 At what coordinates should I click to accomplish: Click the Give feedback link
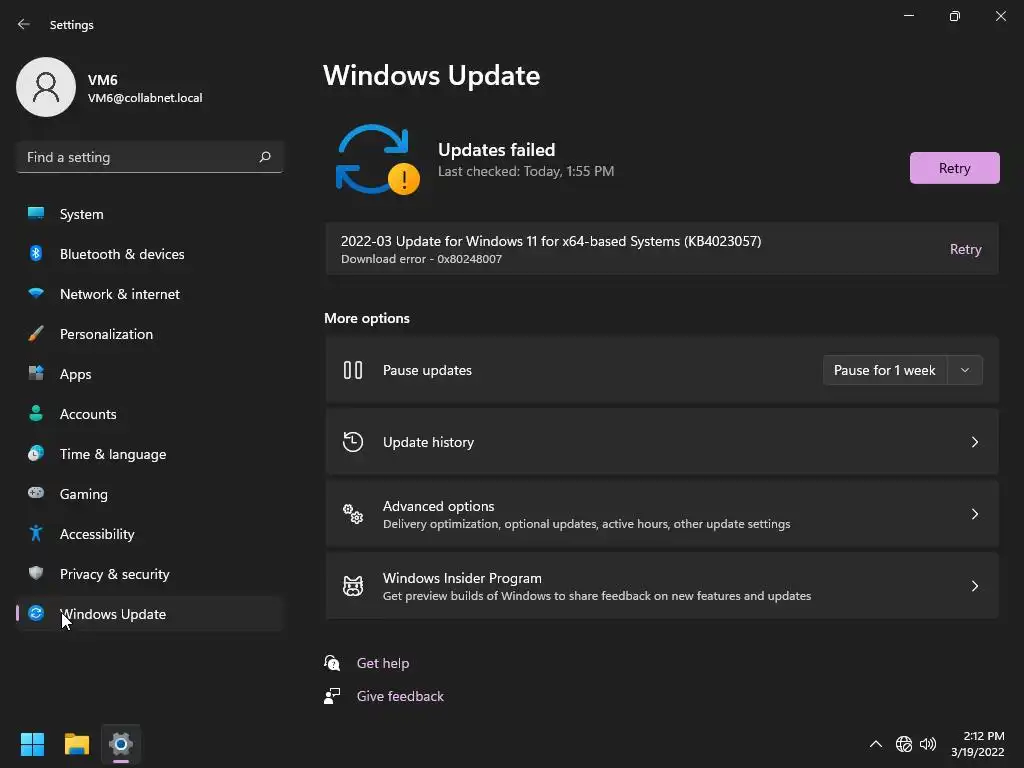(x=400, y=696)
